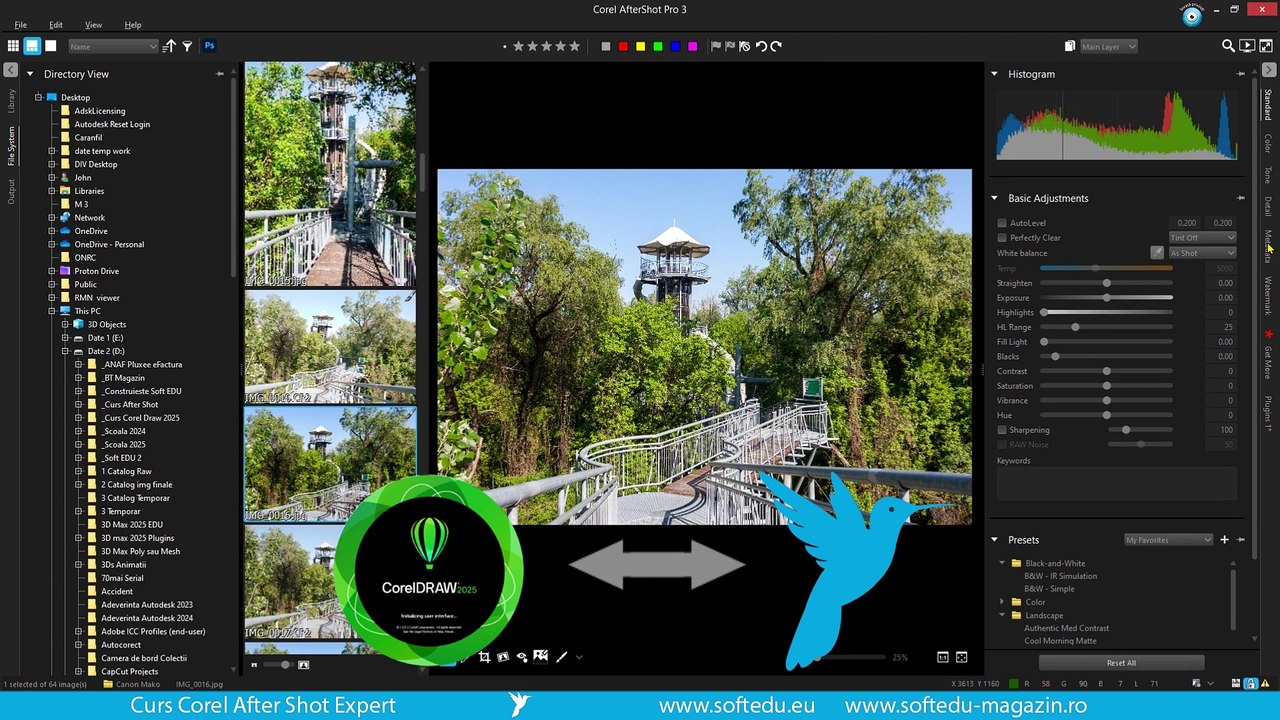Enable the Perfectly Clear checkbox

click(x=1002, y=238)
